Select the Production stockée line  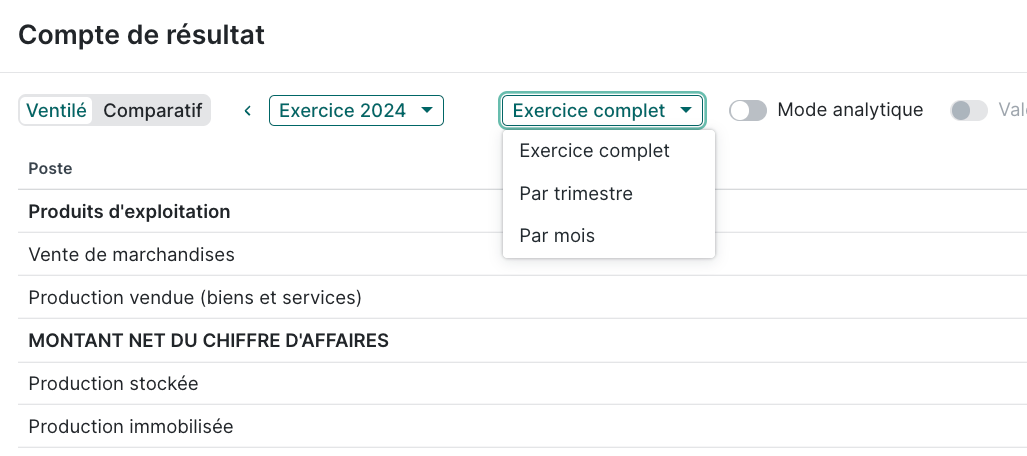click(113, 384)
